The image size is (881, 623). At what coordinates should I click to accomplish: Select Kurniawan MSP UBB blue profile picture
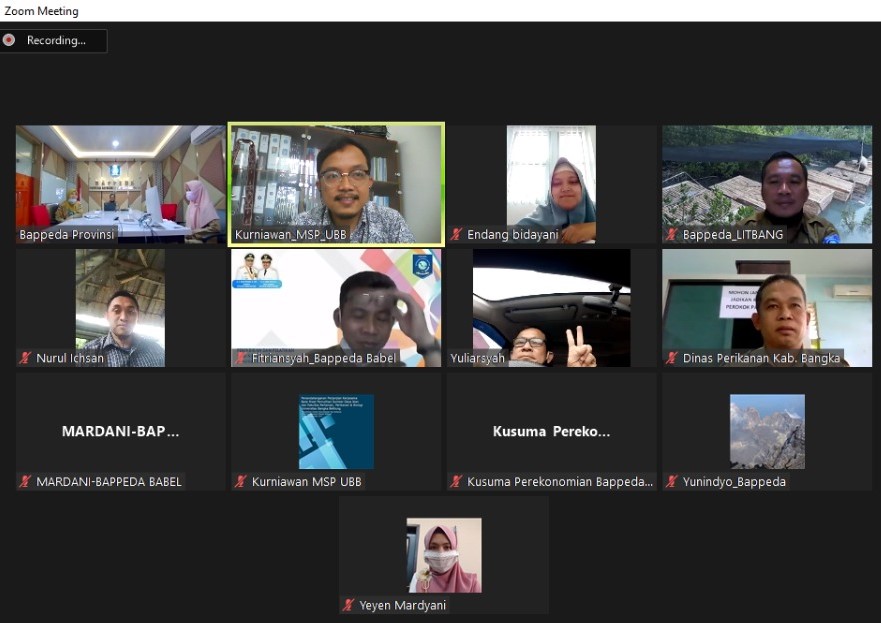(x=336, y=431)
